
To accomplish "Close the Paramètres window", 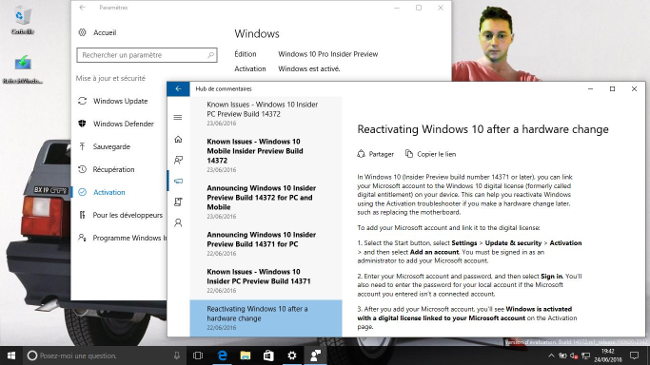I will coord(440,7).
